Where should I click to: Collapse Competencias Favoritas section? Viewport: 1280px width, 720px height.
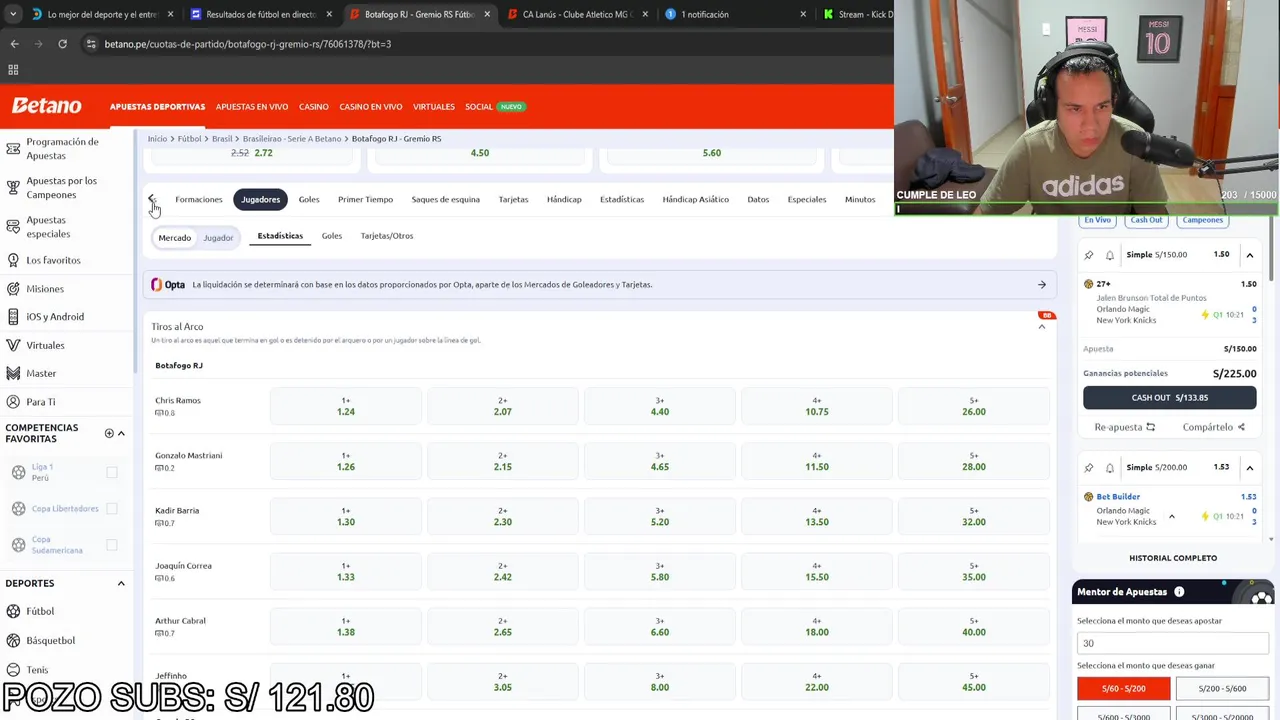[x=121, y=433]
